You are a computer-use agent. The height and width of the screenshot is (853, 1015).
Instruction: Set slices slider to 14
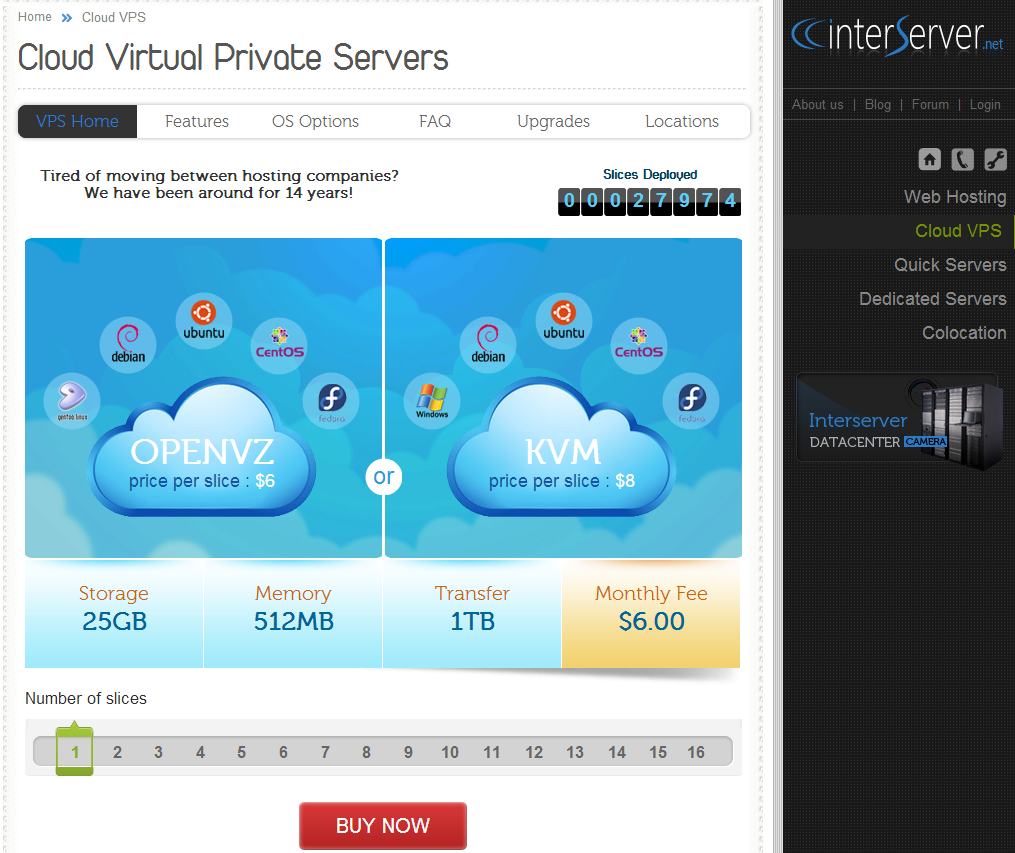pos(617,752)
